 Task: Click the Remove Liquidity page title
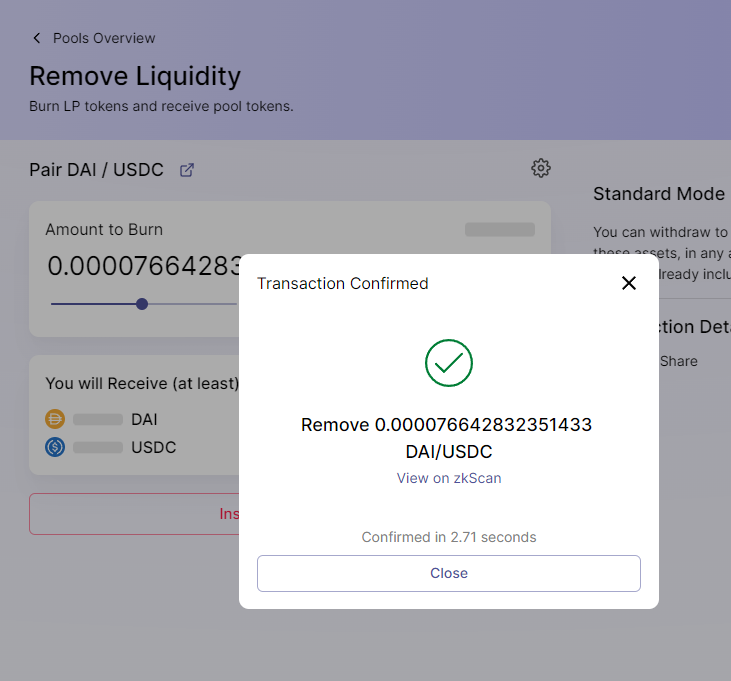[x=135, y=76]
